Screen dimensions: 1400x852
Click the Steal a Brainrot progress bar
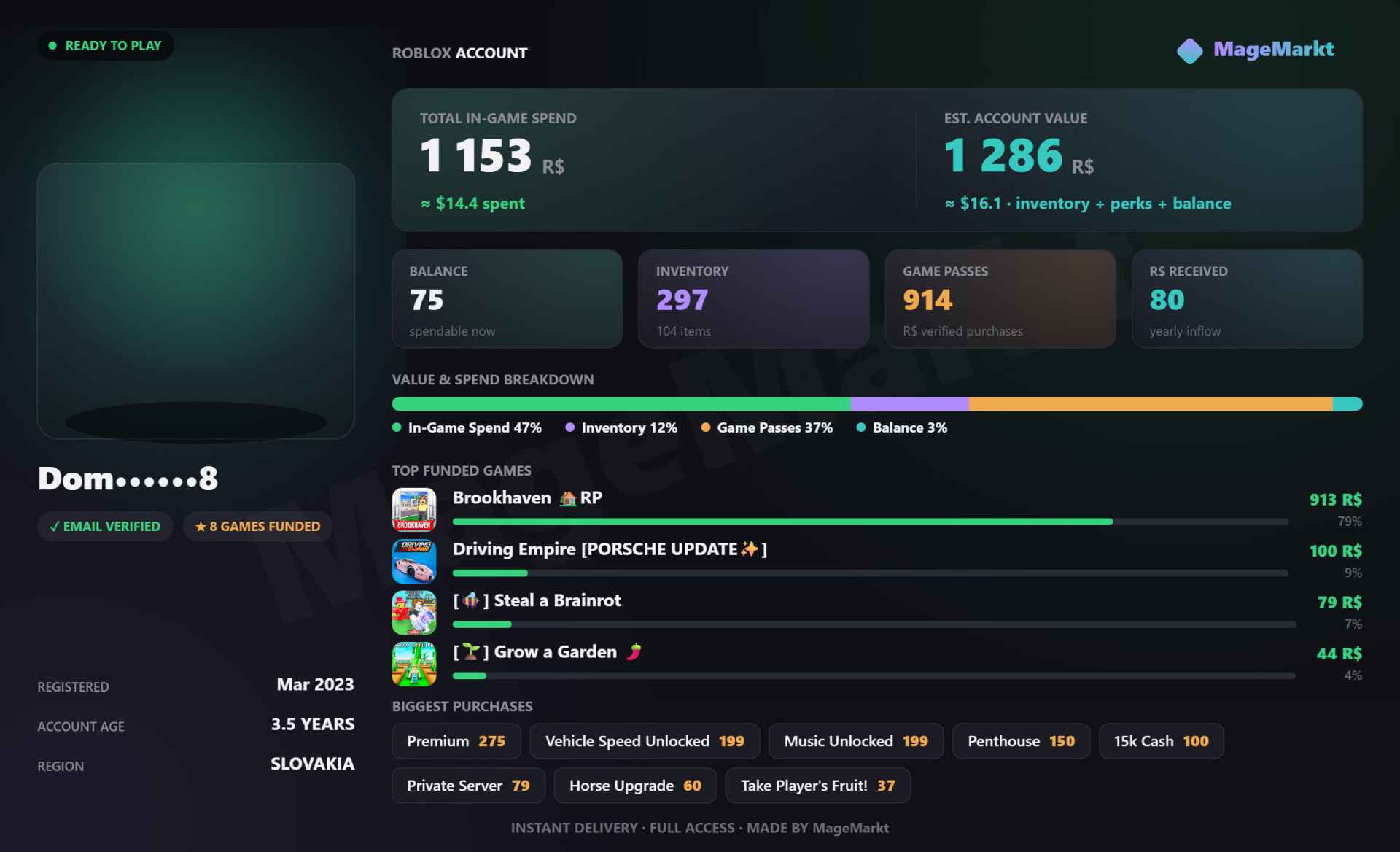pos(874,624)
